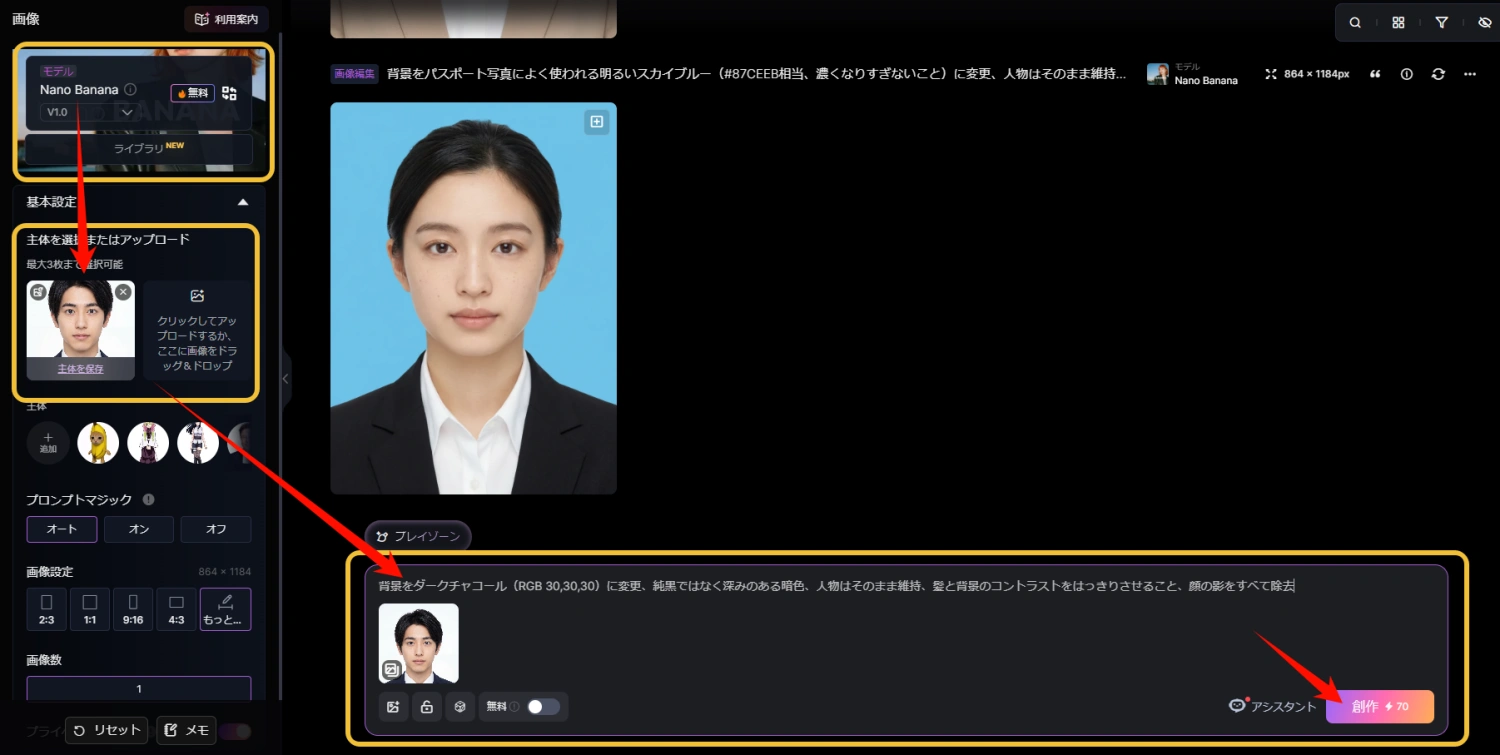This screenshot has height=755, width=1500.
Task: Click the hide-content eye-slash icon top right
Action: tap(1484, 21)
